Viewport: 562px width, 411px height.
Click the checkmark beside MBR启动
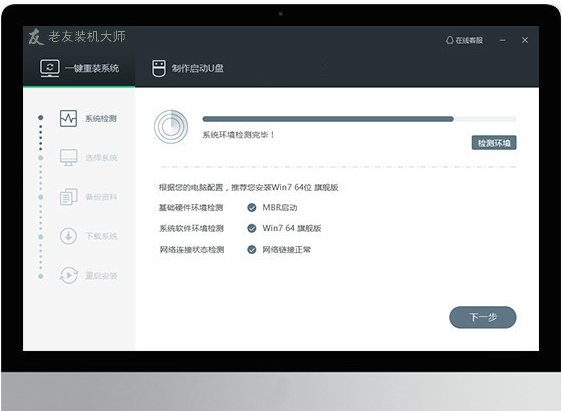[252, 207]
